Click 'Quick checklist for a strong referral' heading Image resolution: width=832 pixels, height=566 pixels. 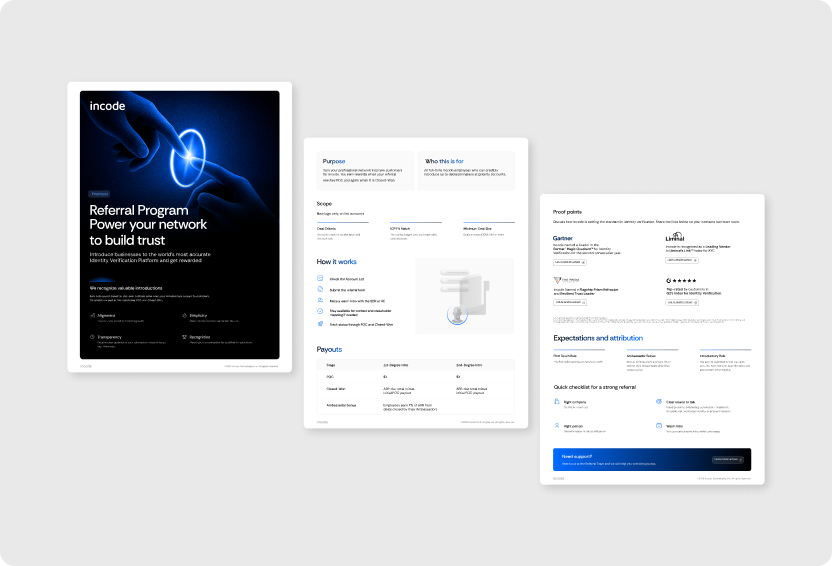pyautogui.click(x=594, y=387)
